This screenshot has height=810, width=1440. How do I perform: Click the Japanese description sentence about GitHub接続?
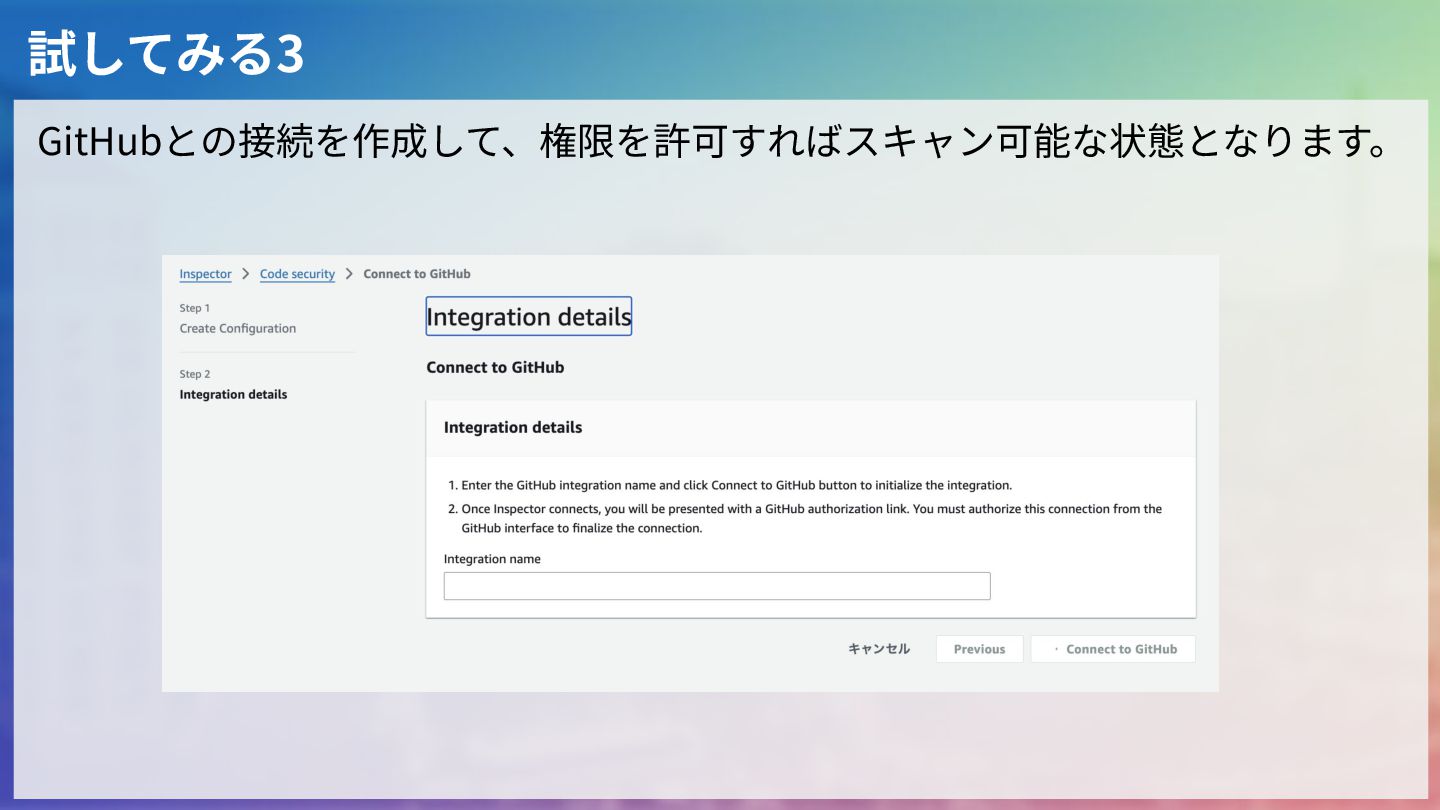(x=714, y=142)
